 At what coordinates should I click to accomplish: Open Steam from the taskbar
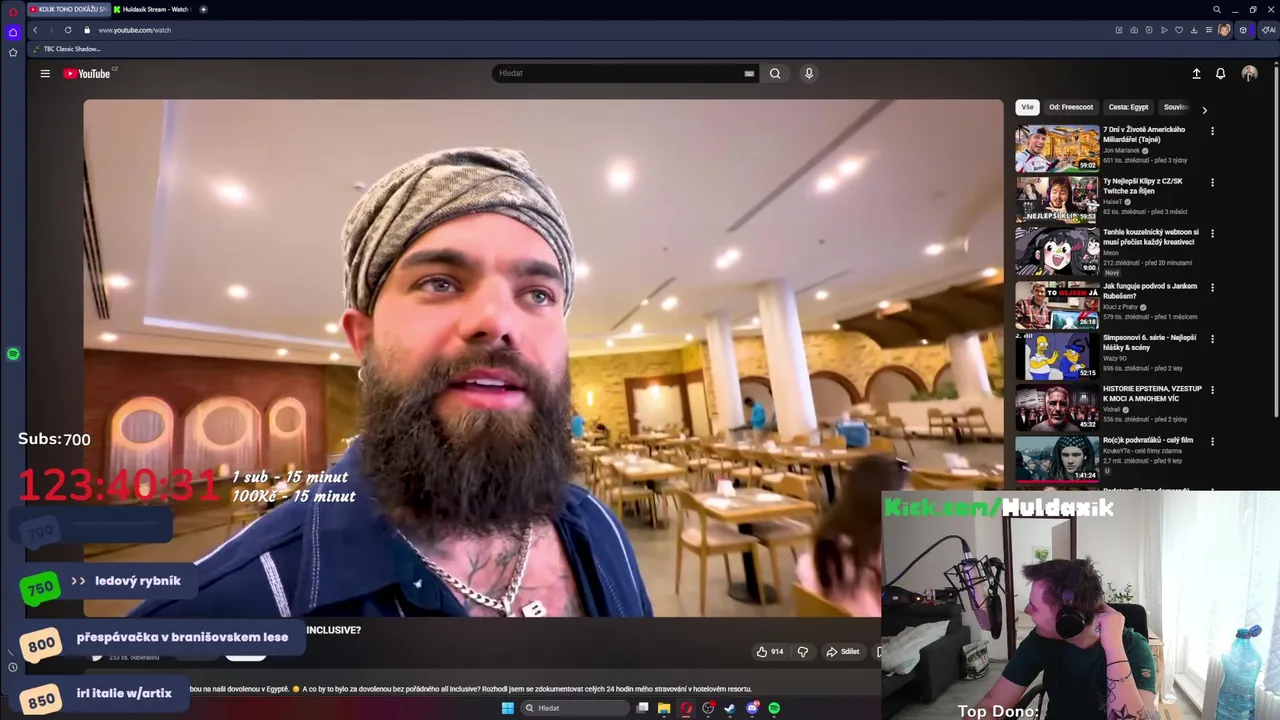(730, 708)
